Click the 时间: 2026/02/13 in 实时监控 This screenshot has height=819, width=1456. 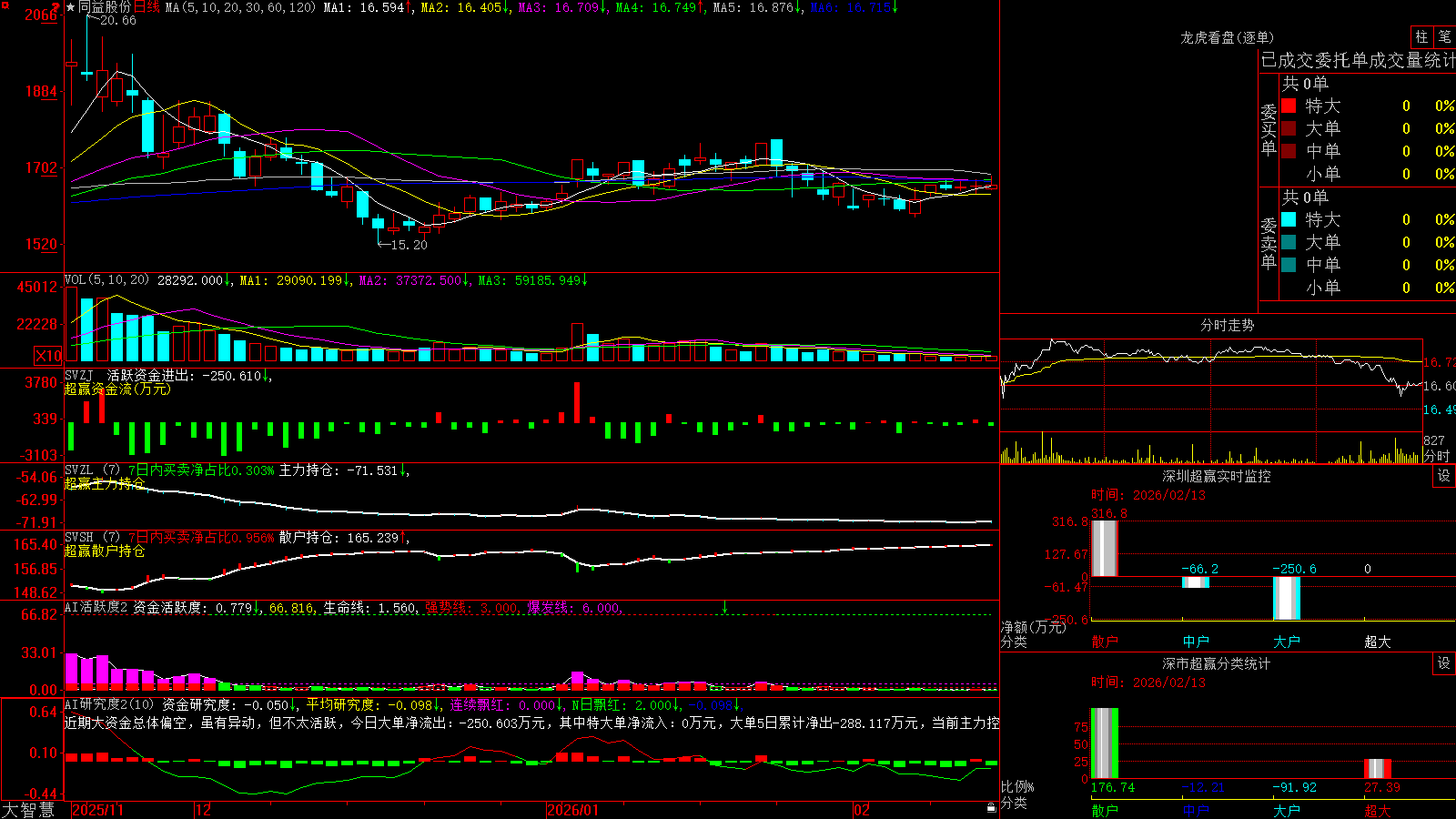pyautogui.click(x=1148, y=495)
